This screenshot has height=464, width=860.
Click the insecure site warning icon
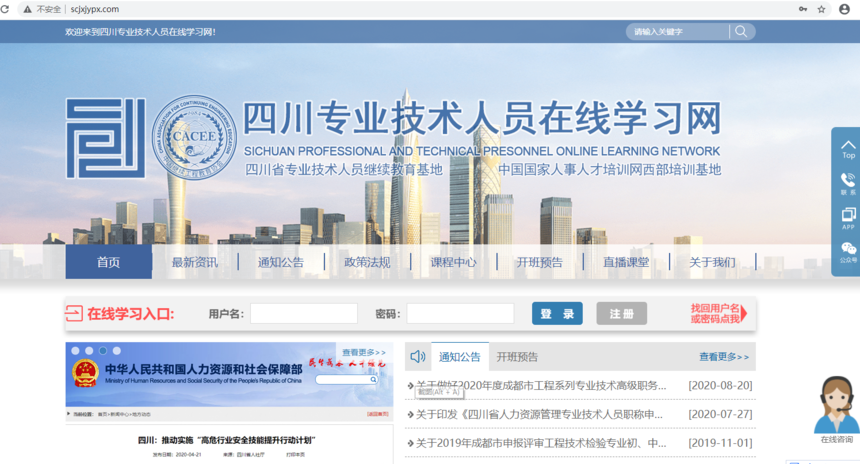point(27,9)
